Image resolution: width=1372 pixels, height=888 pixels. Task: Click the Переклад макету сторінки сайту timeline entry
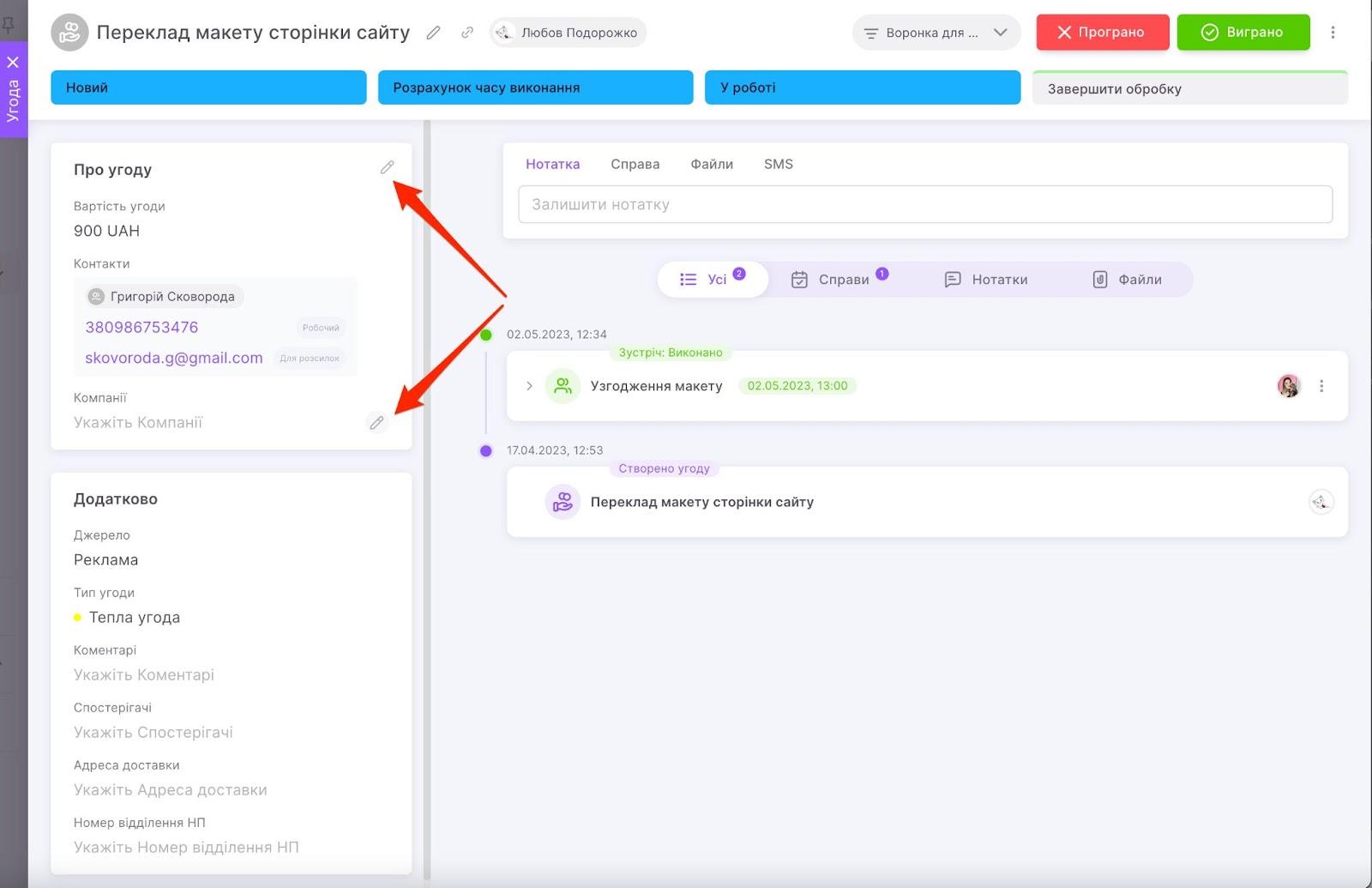click(x=927, y=502)
